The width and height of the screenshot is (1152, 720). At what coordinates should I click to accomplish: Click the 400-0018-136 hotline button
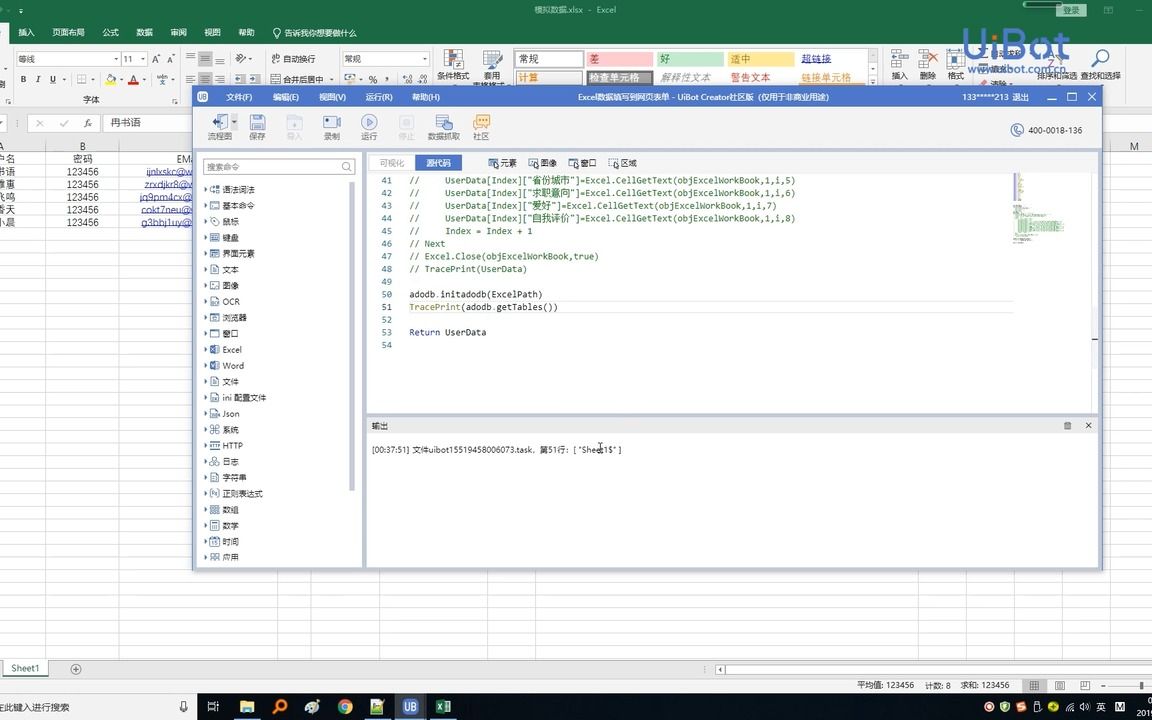(1043, 129)
